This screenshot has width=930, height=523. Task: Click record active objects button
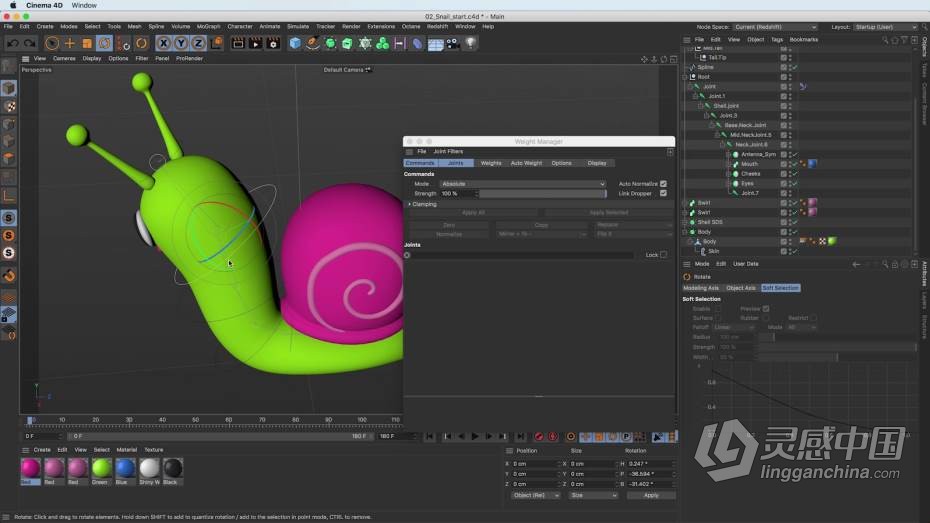539,436
